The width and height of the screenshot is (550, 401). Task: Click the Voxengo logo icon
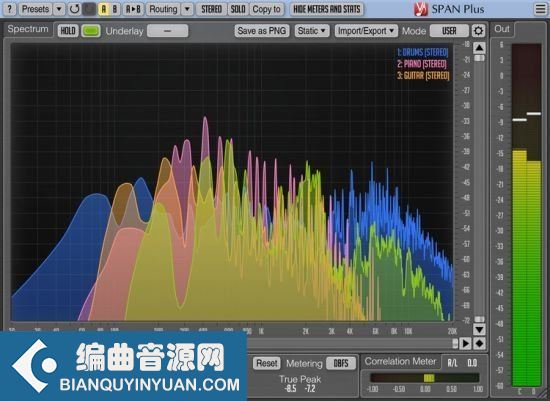(420, 9)
